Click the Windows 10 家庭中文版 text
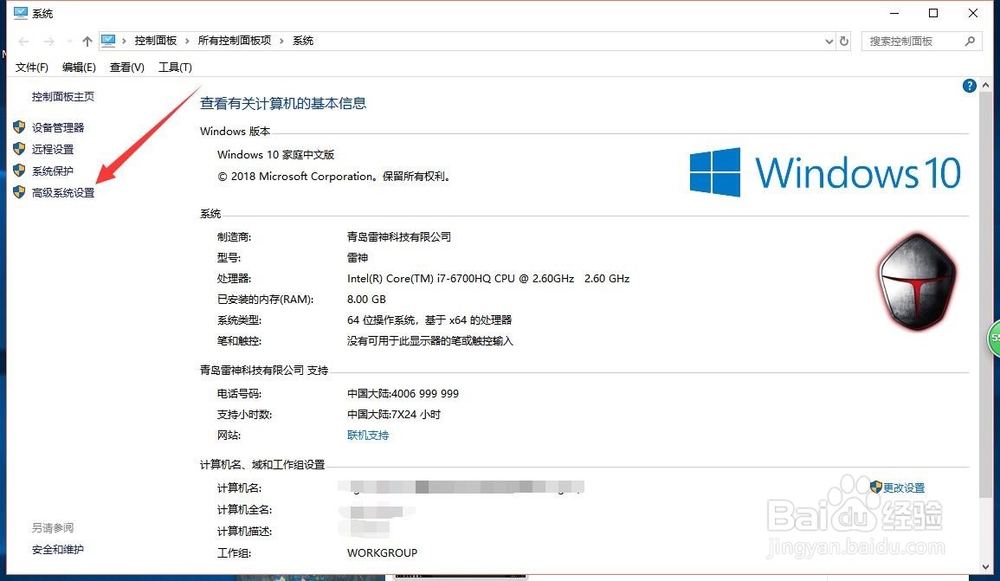This screenshot has height=581, width=1000. [276, 155]
